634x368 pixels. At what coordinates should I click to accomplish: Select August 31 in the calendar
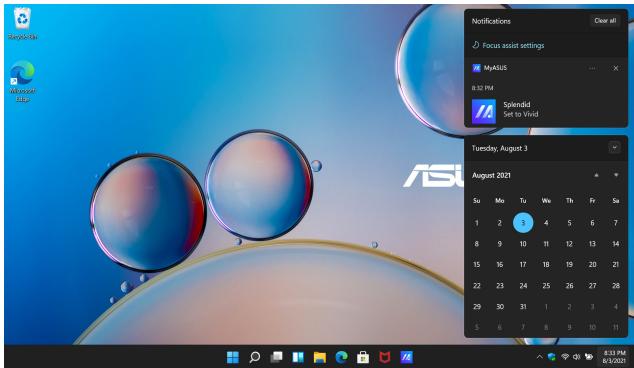pos(523,307)
